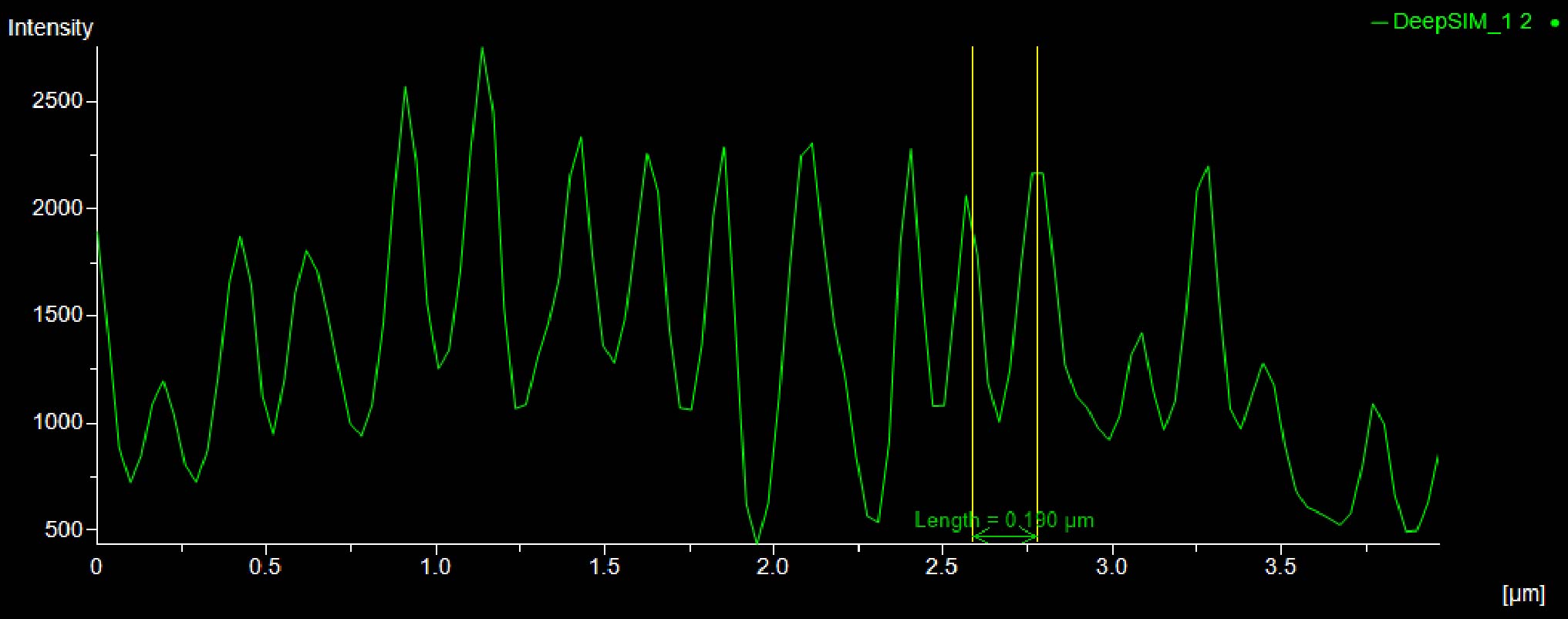Click the 0.5 x-axis tick label
Viewport: 1568px width, 619px height.
coord(265,567)
